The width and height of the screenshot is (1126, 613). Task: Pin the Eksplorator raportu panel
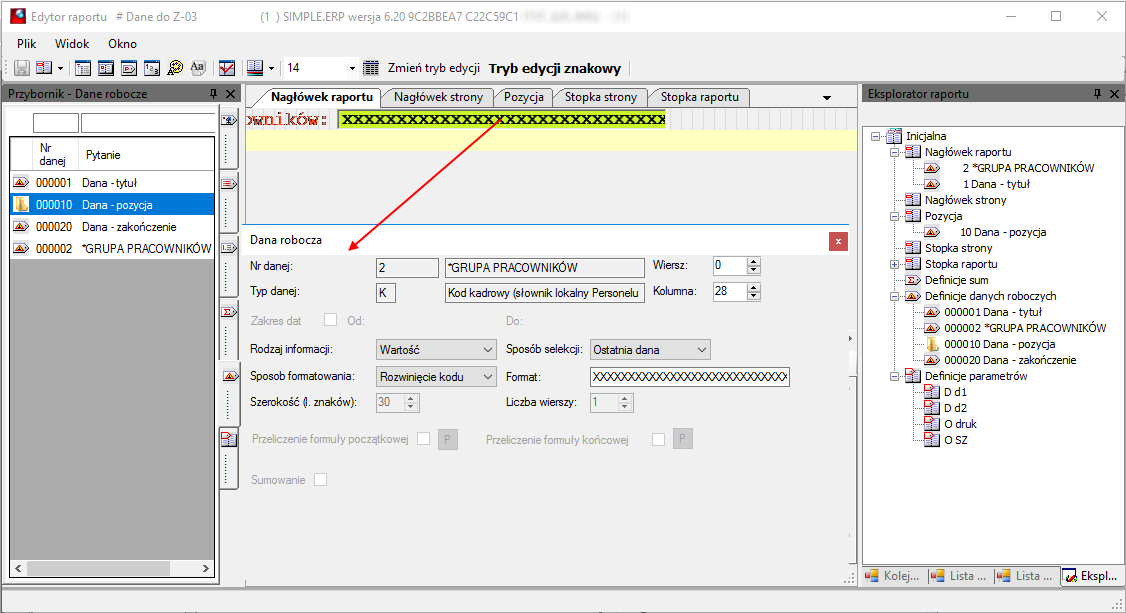tap(1097, 94)
